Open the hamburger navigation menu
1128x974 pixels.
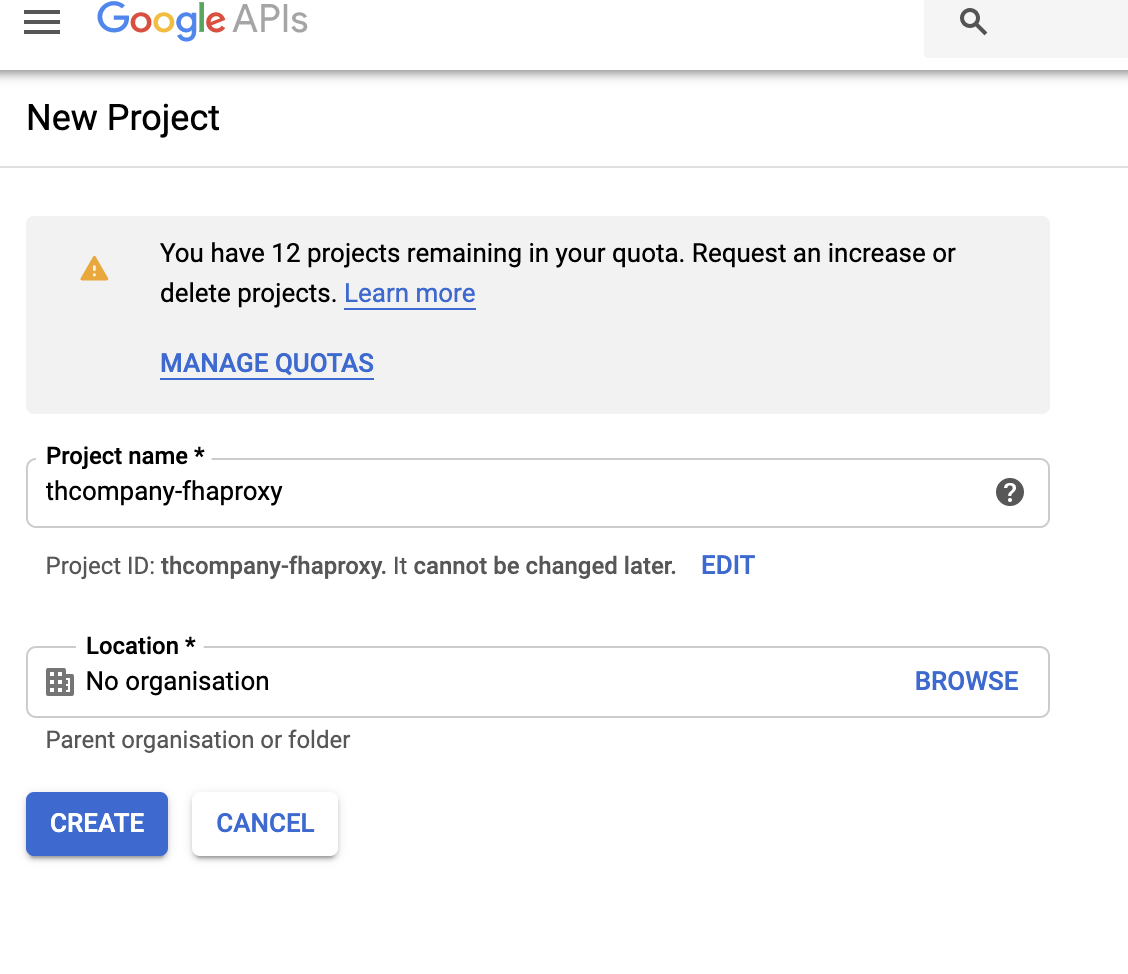tap(42, 23)
